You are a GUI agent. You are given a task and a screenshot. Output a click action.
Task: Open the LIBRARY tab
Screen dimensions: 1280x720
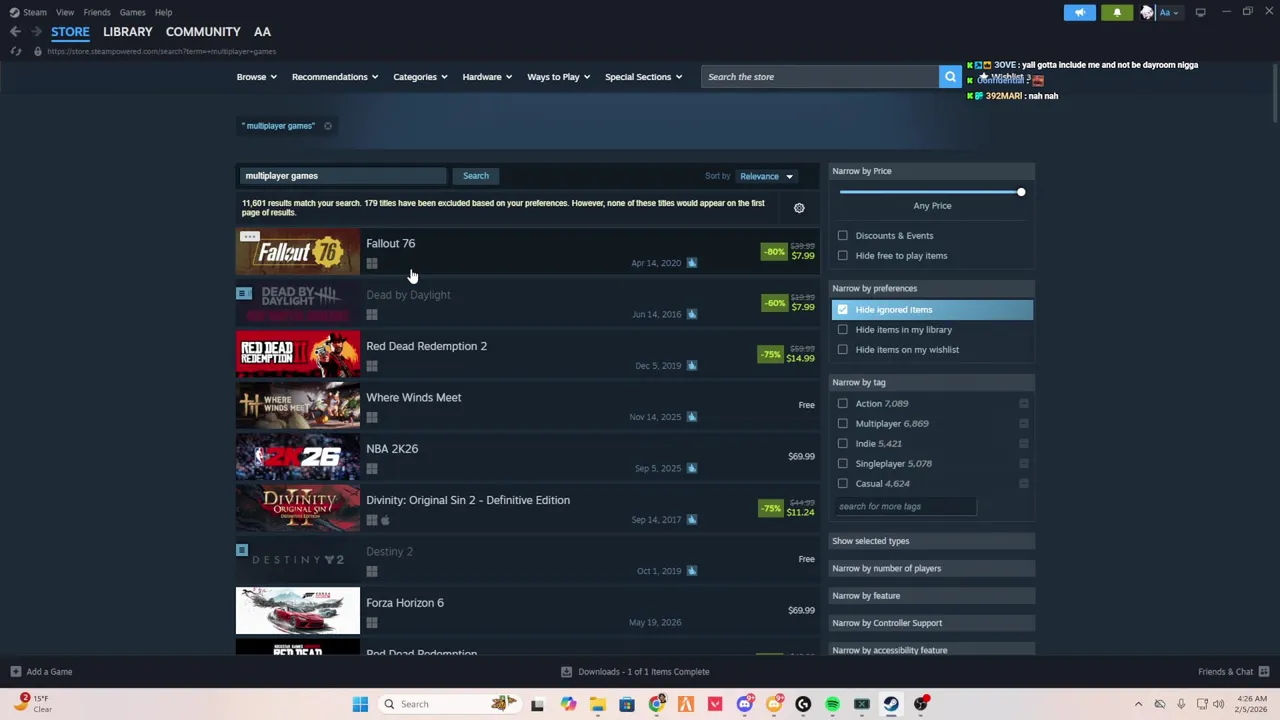tap(128, 32)
